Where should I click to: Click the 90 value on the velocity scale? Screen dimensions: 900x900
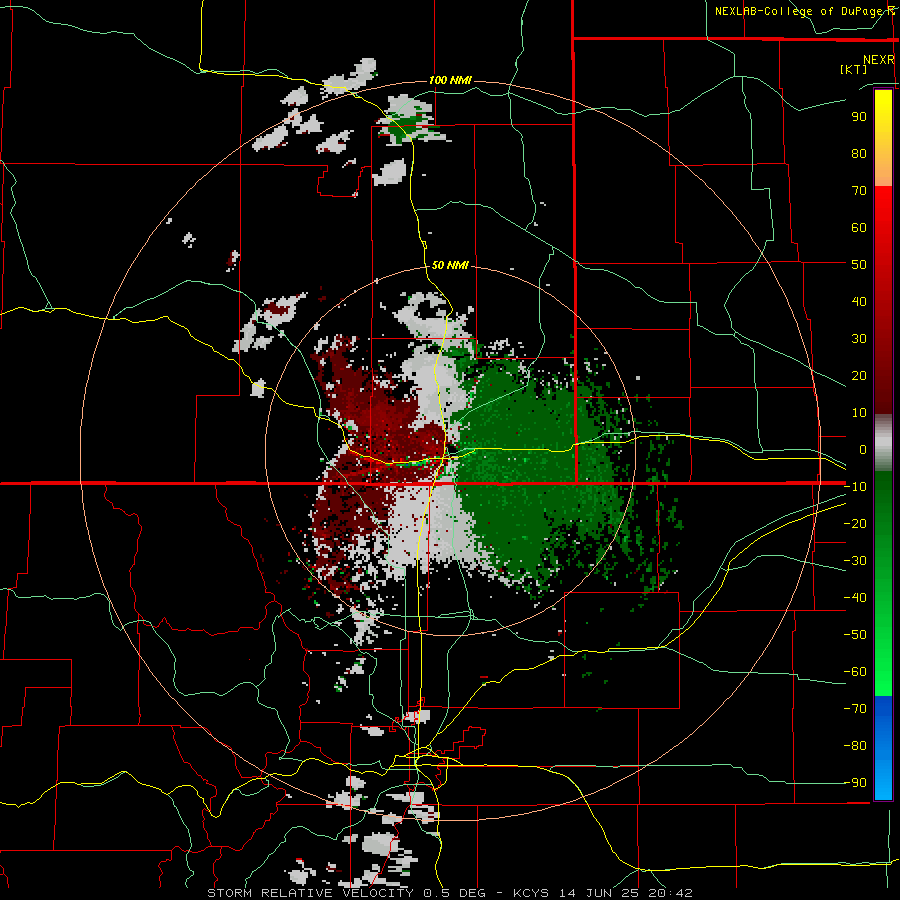(x=859, y=117)
